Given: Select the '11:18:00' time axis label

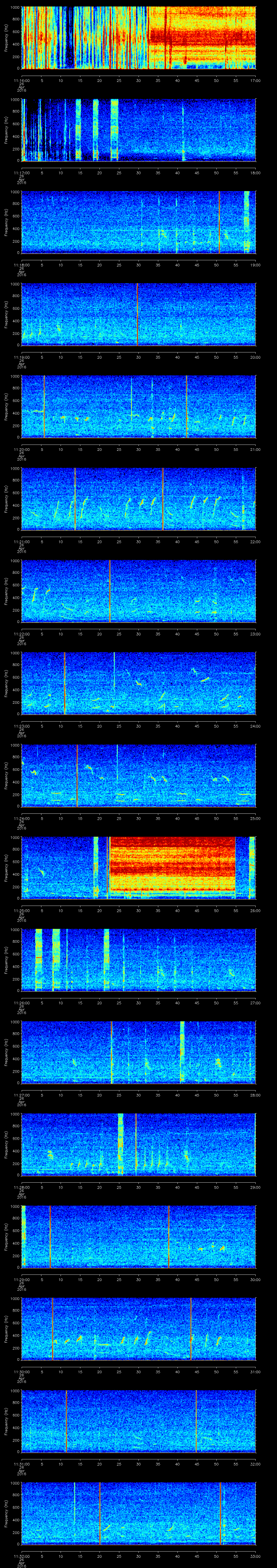Looking at the screenshot, I should (x=22, y=265).
